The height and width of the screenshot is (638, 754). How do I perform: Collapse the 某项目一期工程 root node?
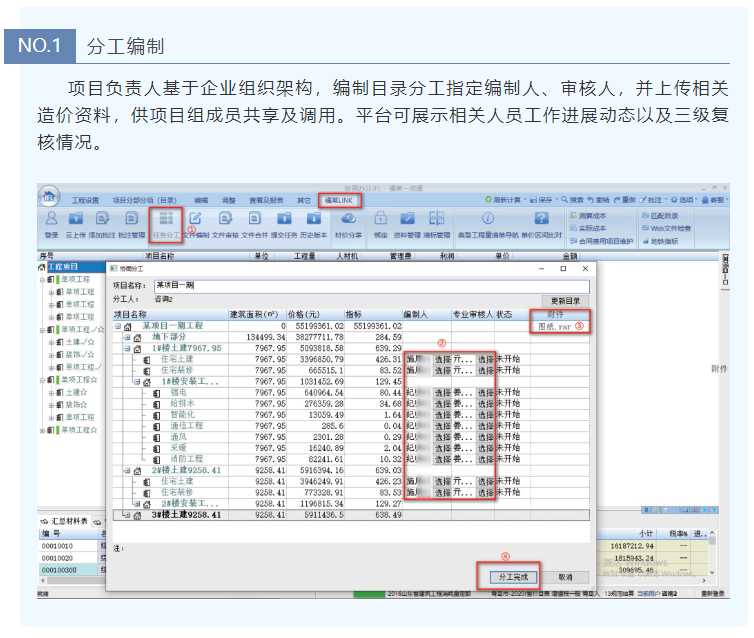point(118,326)
